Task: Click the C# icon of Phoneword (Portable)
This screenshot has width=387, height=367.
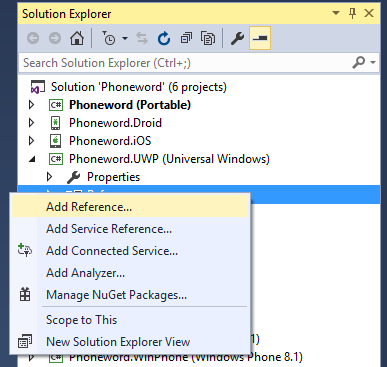Action: click(56, 105)
